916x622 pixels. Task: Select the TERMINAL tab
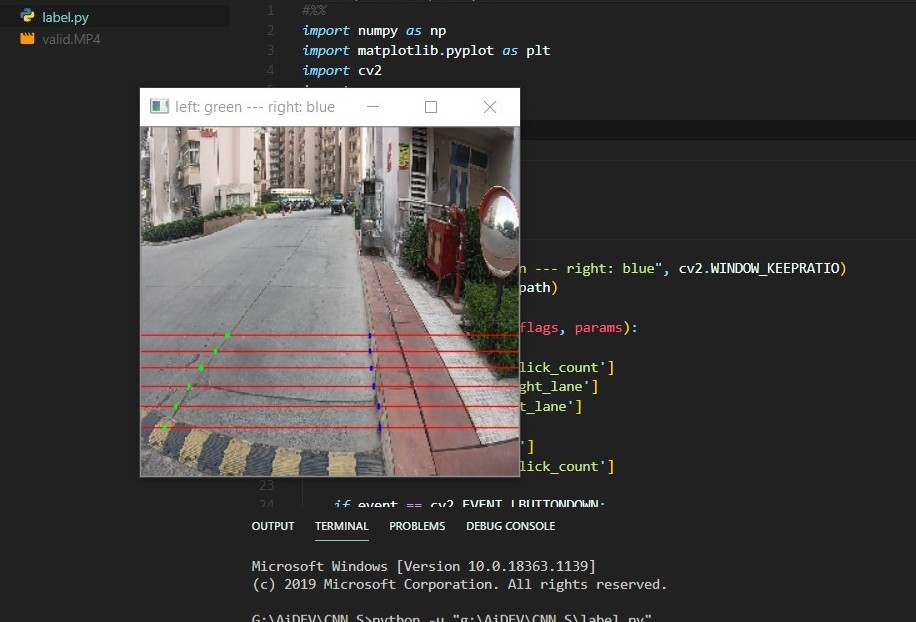pyautogui.click(x=341, y=526)
